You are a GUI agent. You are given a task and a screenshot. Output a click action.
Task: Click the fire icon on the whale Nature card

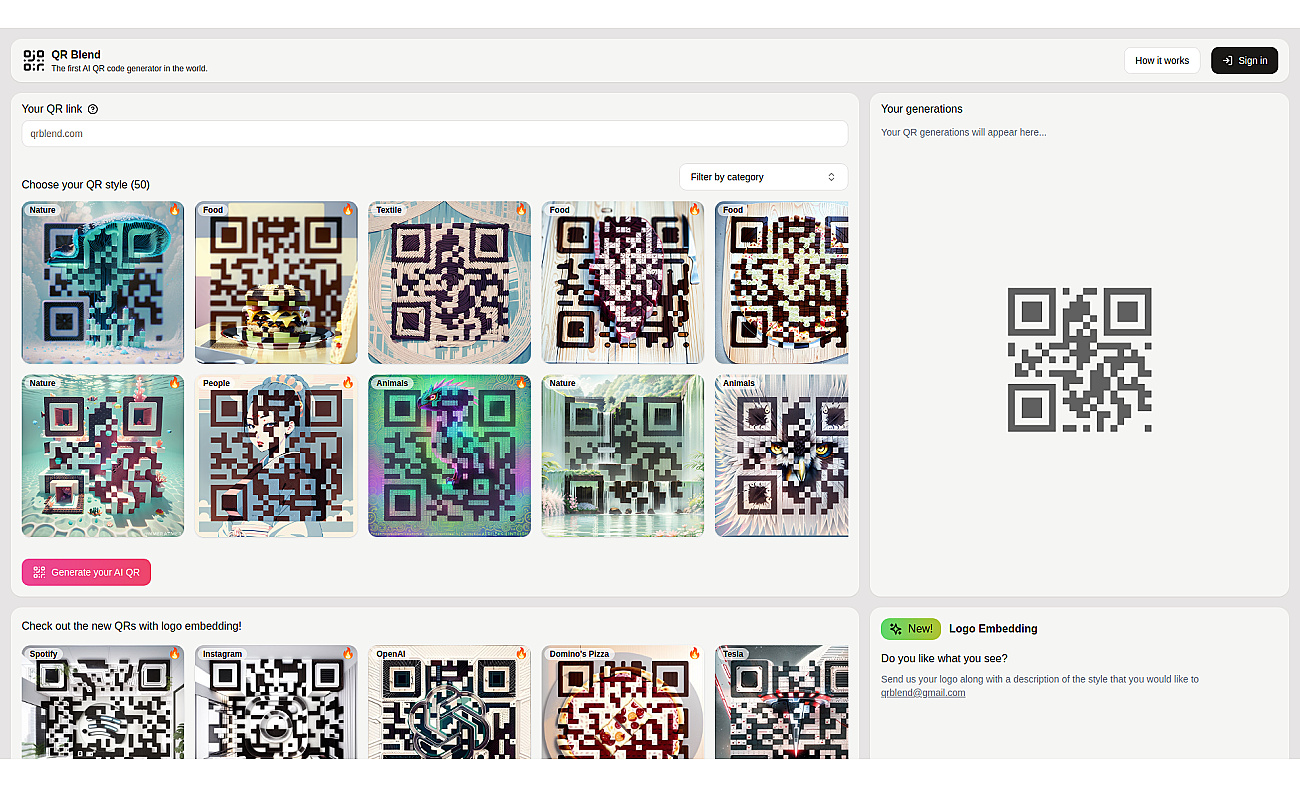click(x=174, y=210)
